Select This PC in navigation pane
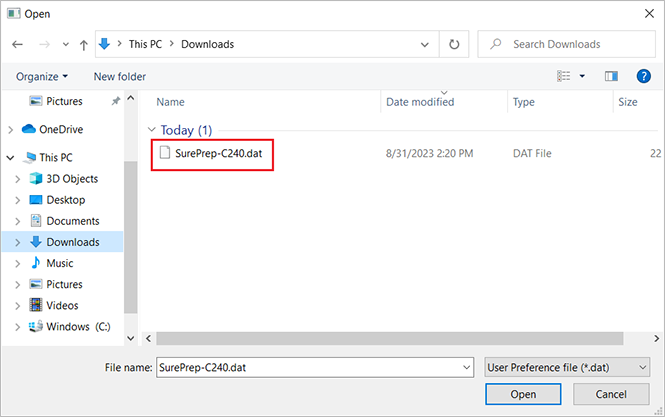This screenshot has width=665, height=417. (x=56, y=157)
